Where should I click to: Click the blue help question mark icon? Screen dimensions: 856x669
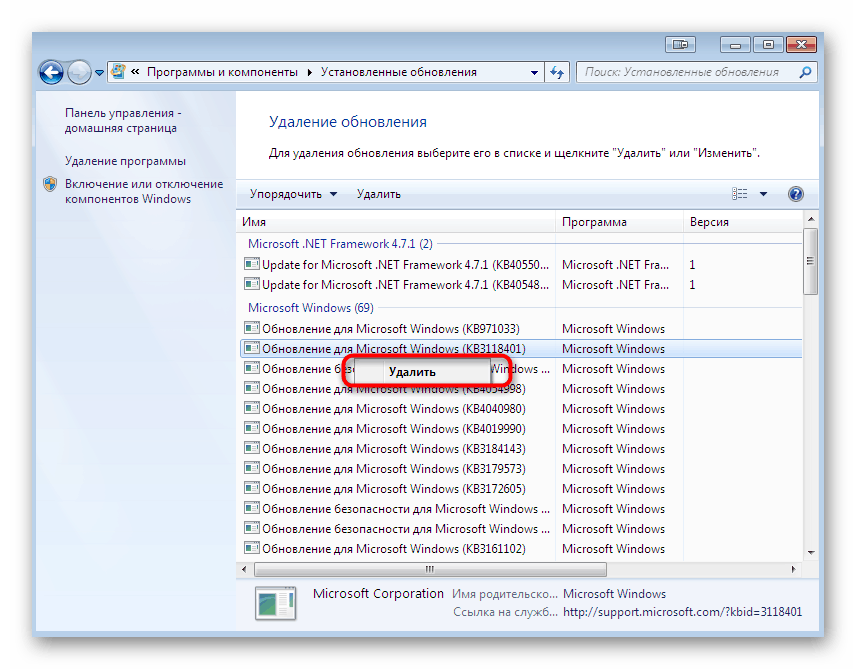pos(795,194)
